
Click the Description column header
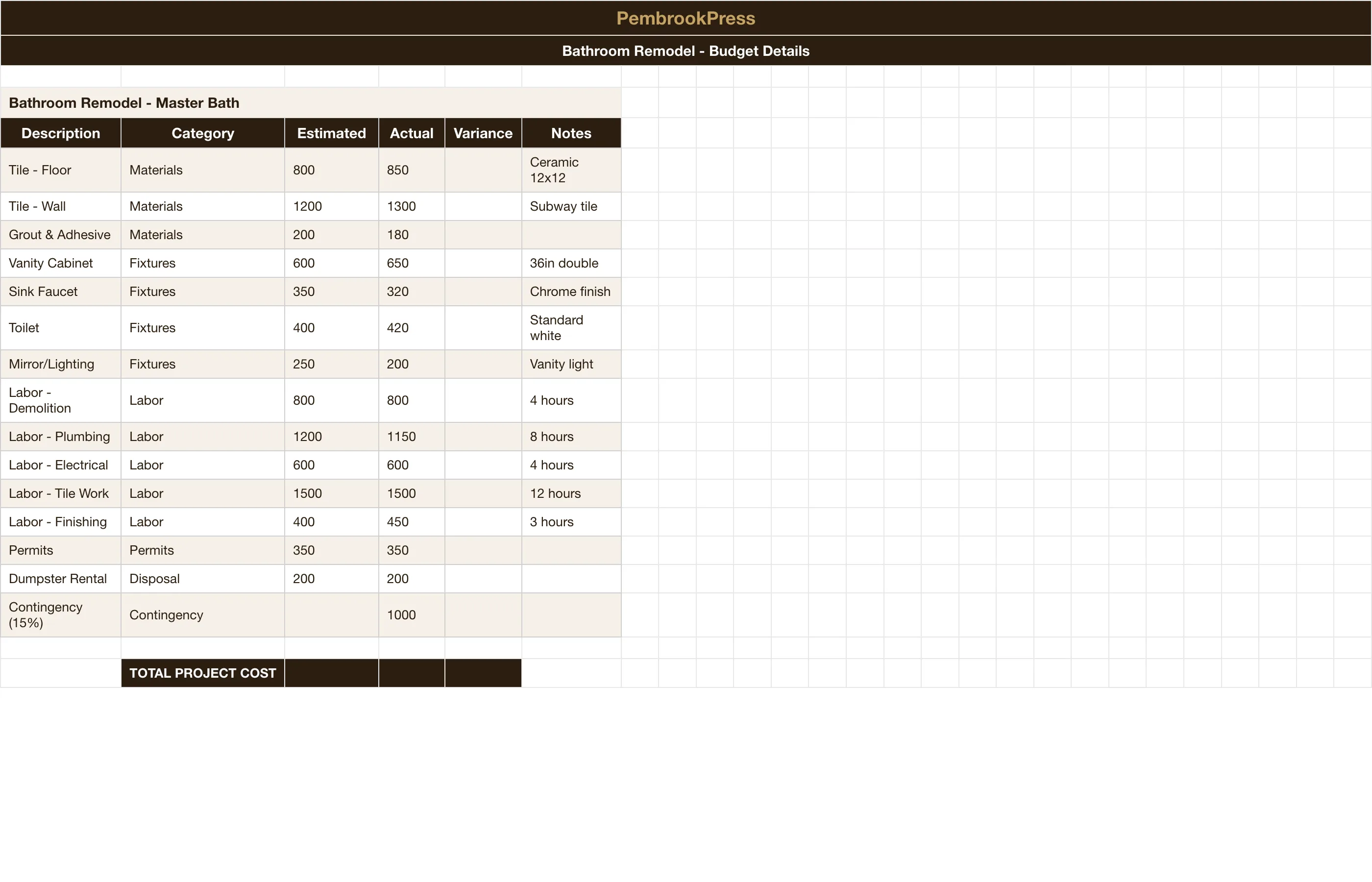point(61,133)
